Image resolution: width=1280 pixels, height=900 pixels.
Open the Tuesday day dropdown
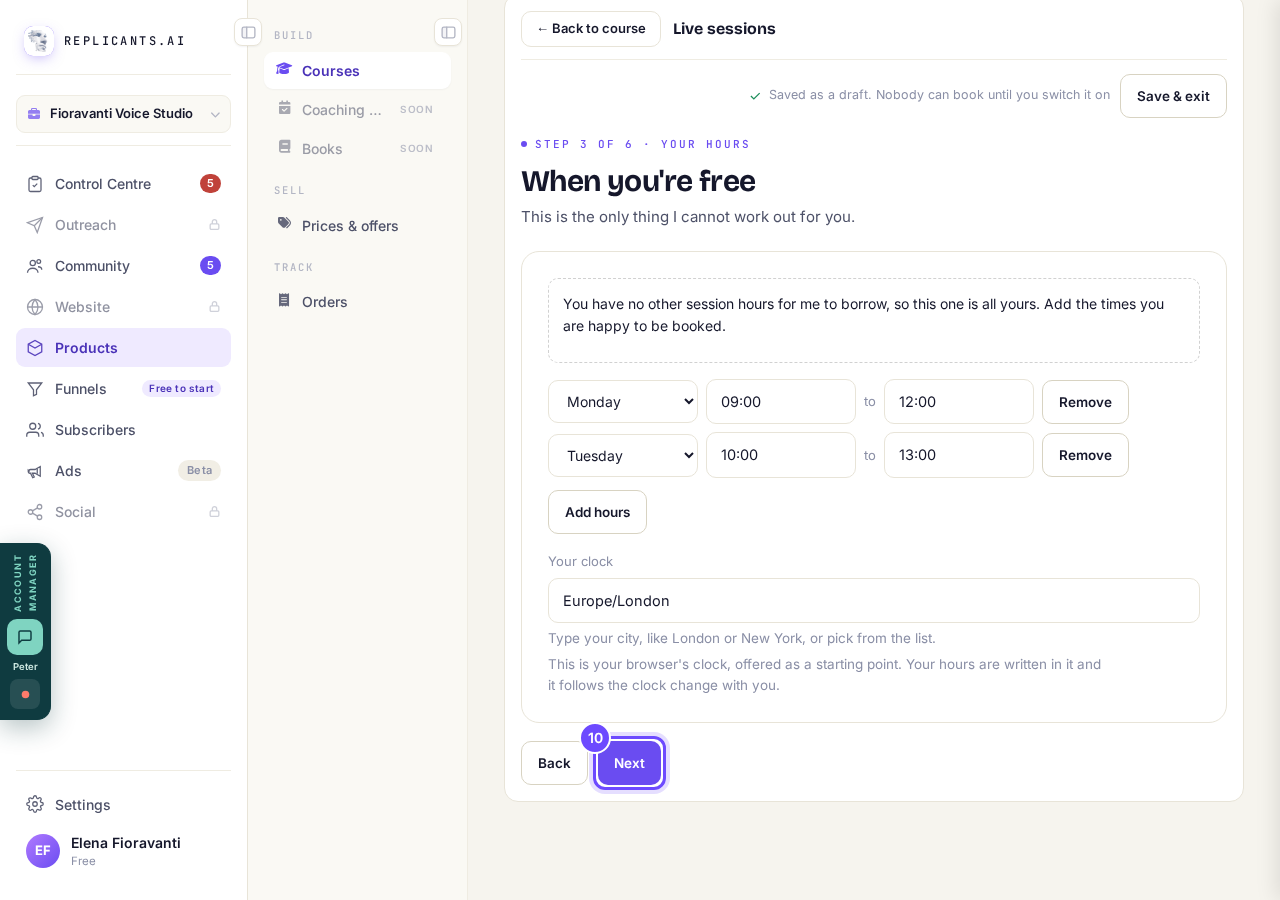[x=623, y=455]
